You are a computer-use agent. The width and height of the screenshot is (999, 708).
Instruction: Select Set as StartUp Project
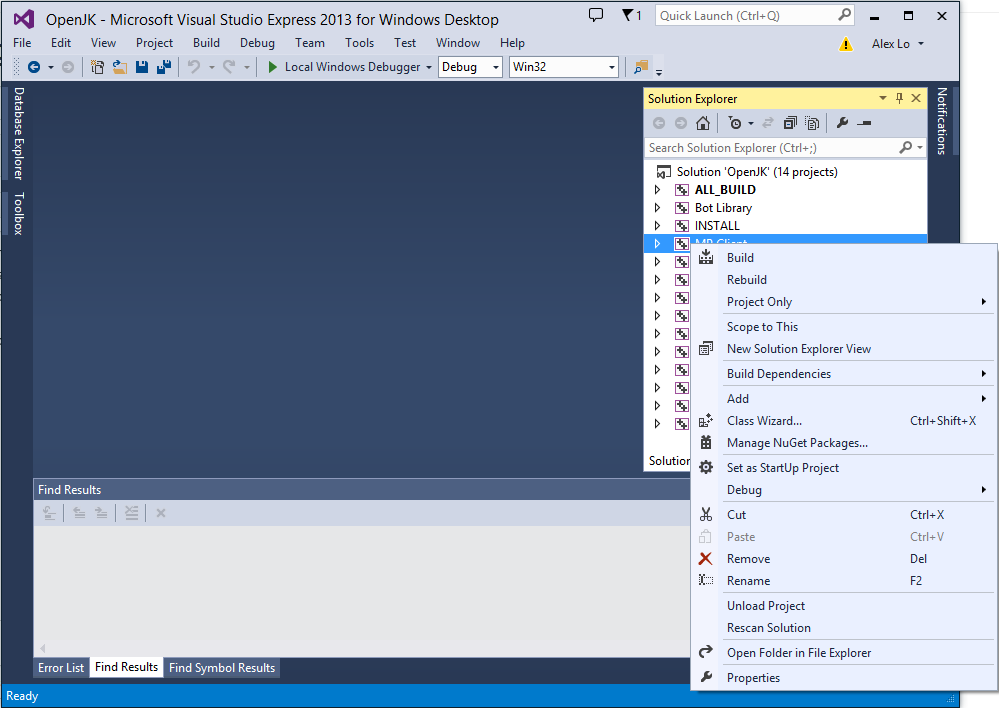click(x=782, y=468)
